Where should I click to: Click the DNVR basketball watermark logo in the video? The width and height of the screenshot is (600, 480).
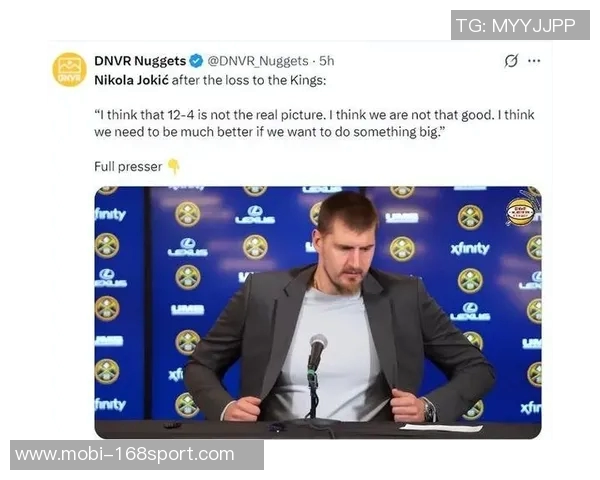(520, 212)
